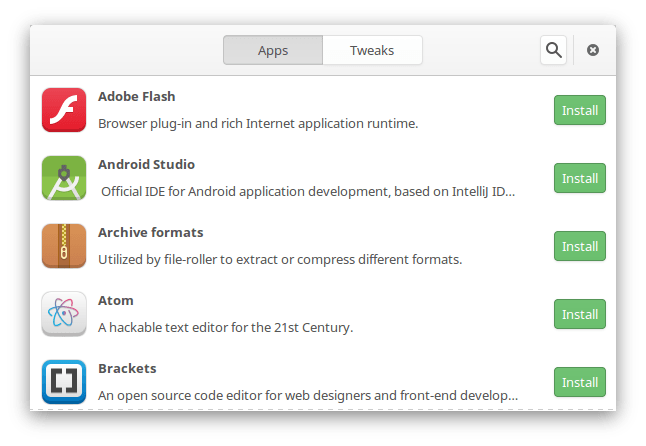646x446 pixels.
Task: Click the Android Studio app icon
Action: (x=64, y=178)
